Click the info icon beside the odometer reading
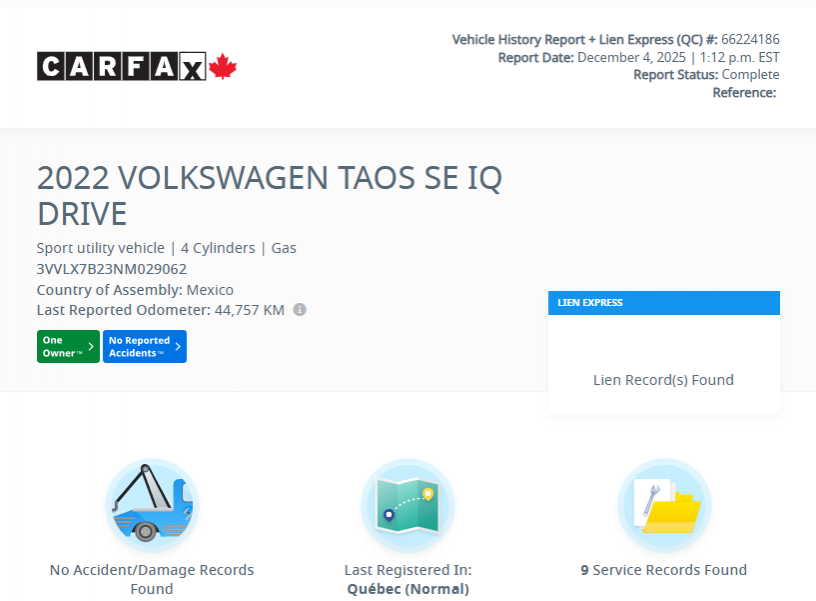Screen dimensions: 816x601 point(299,310)
